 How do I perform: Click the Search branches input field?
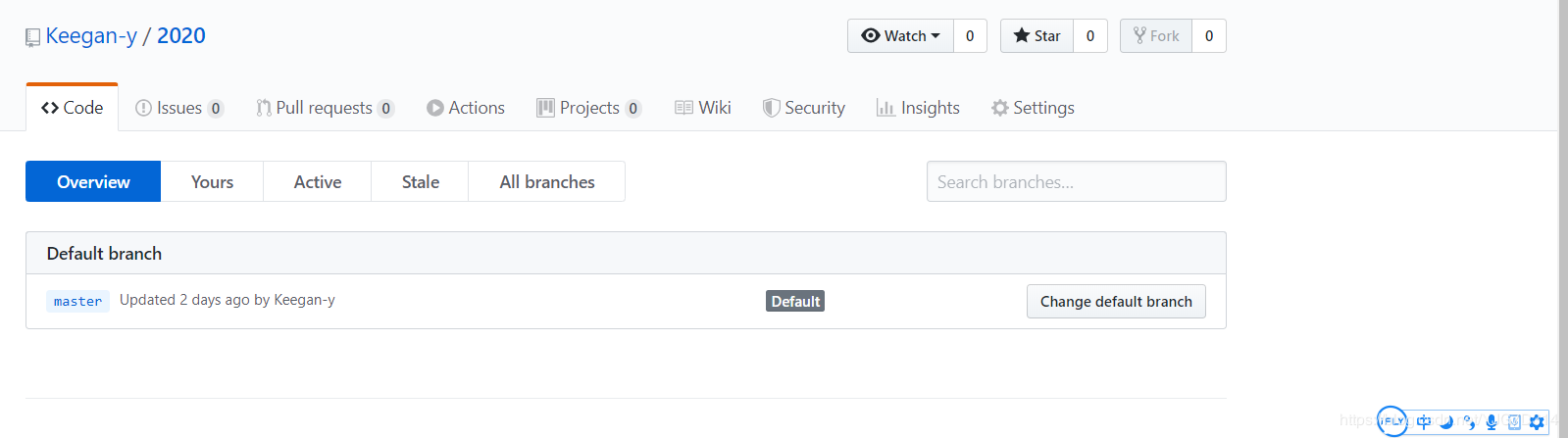click(x=1076, y=182)
